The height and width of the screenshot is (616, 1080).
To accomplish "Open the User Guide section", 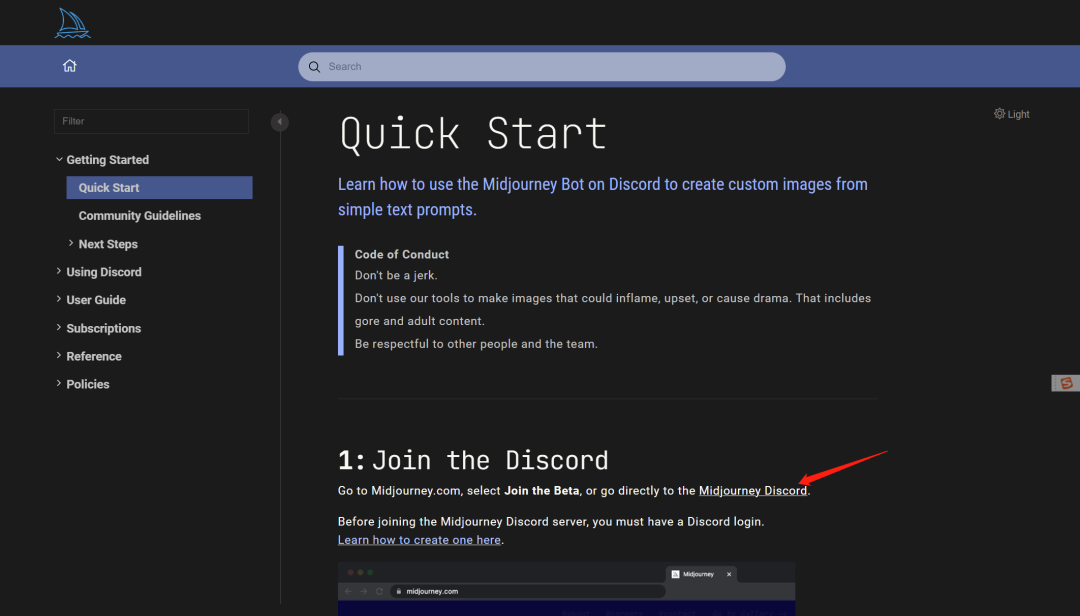I will pos(96,300).
